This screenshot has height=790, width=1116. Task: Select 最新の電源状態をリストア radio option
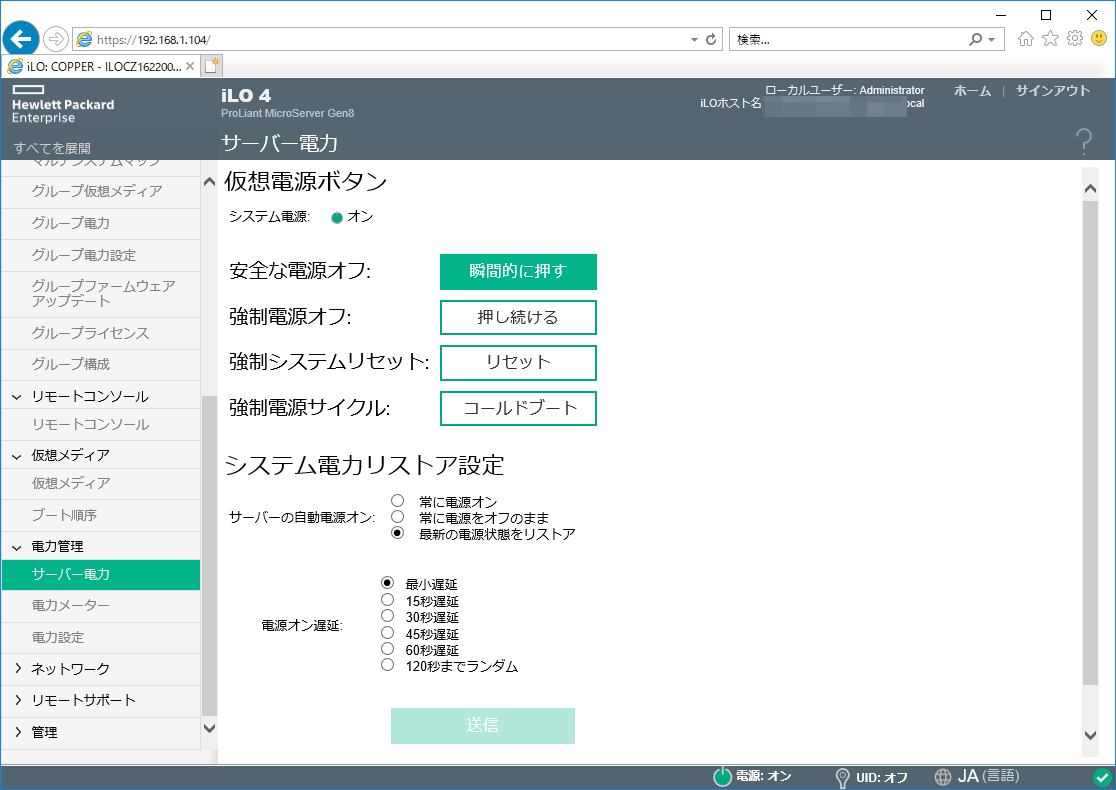(x=397, y=533)
